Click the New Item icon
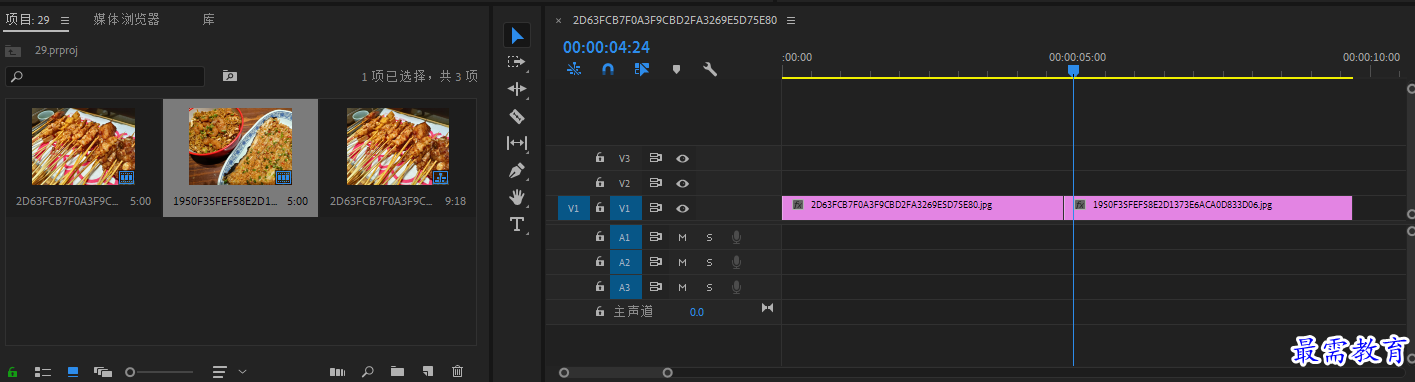This screenshot has width=1415, height=382. click(427, 371)
